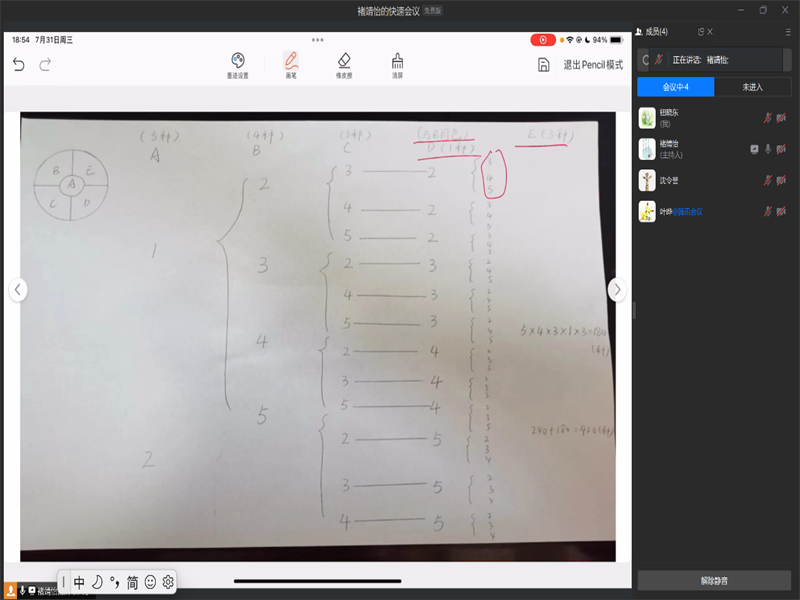Switch to the 会议中 4 tab
The image size is (800, 600).
[676, 87]
